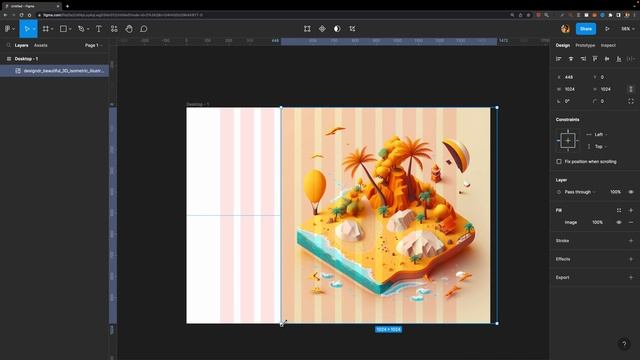Toggle Image fill visibility eye
Viewport: 640px width, 360px height.
[619, 222]
